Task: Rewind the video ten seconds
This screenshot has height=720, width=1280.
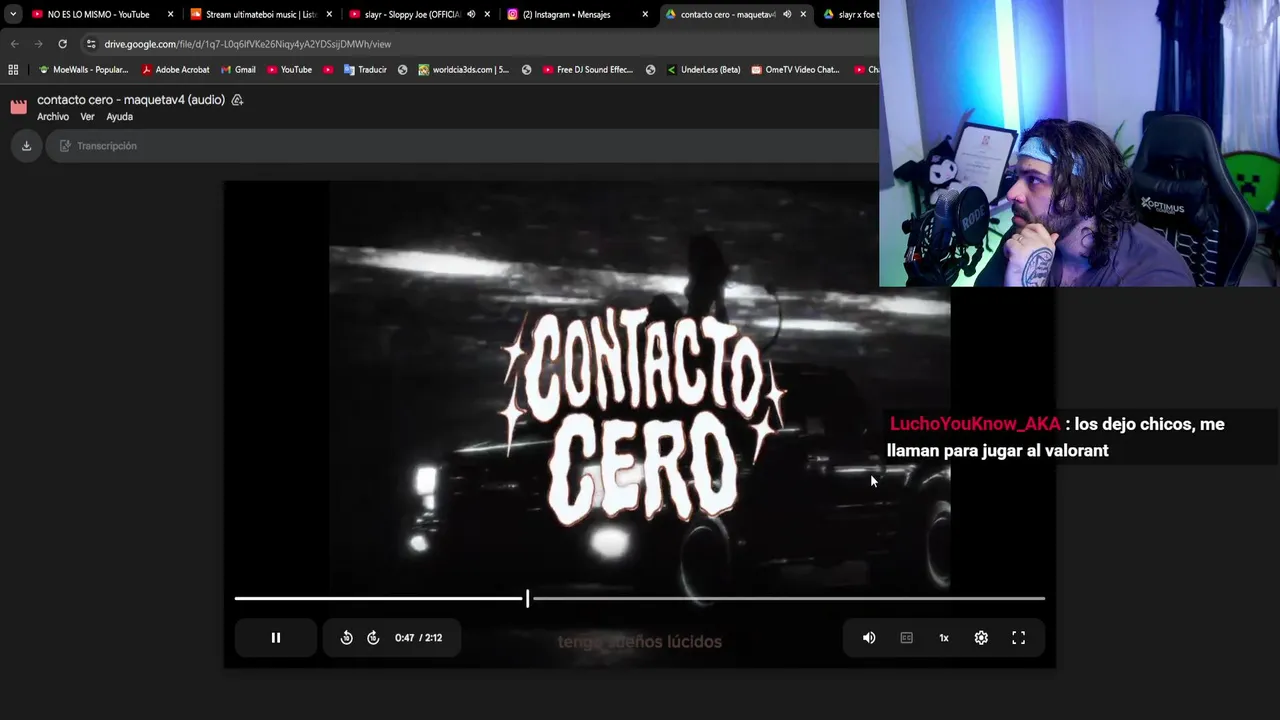Action: click(x=346, y=638)
